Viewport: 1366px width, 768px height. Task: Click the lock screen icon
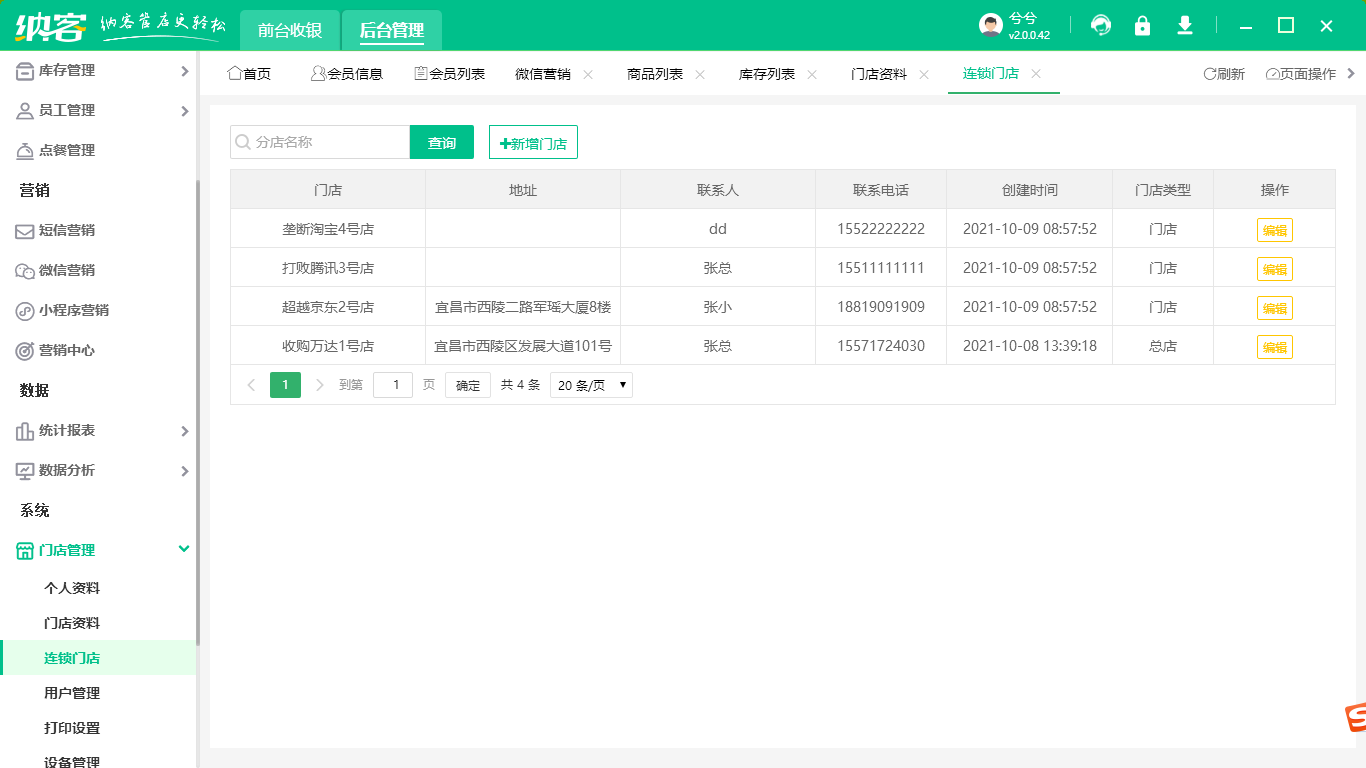click(1142, 26)
